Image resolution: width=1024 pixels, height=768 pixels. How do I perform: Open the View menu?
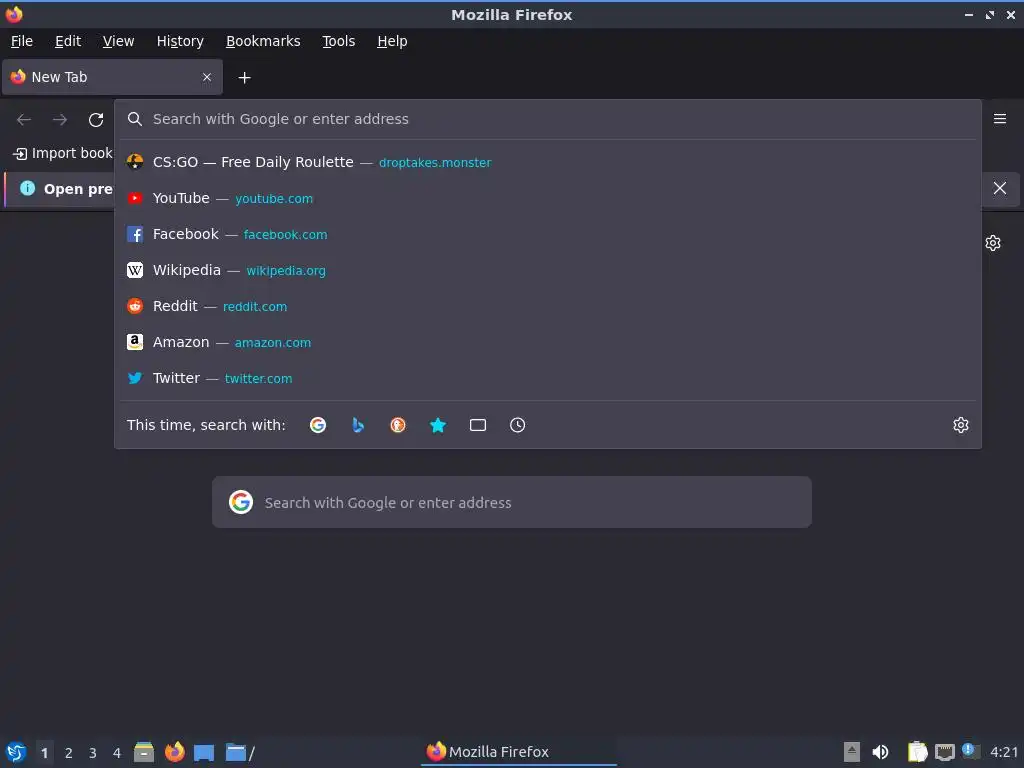click(x=118, y=41)
